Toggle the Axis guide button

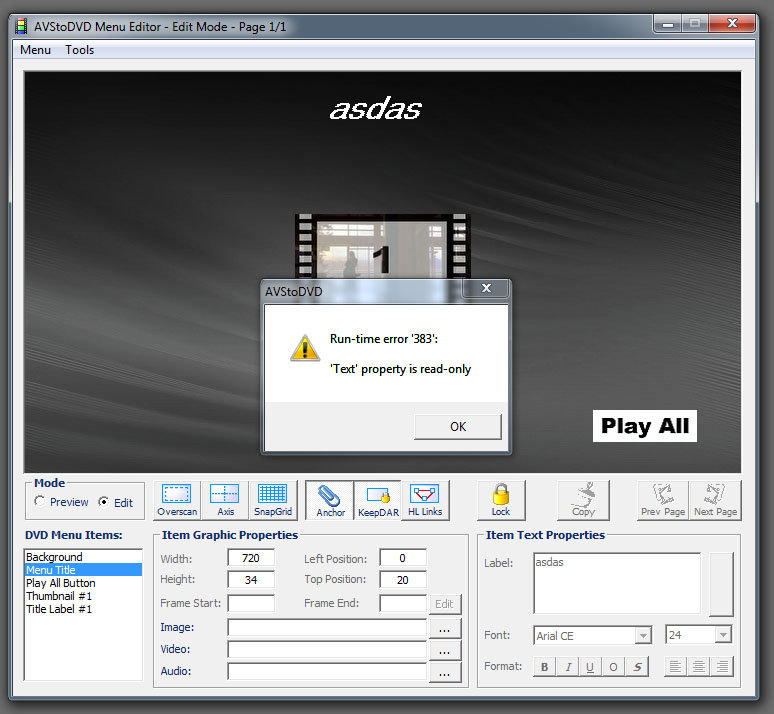[x=225, y=500]
